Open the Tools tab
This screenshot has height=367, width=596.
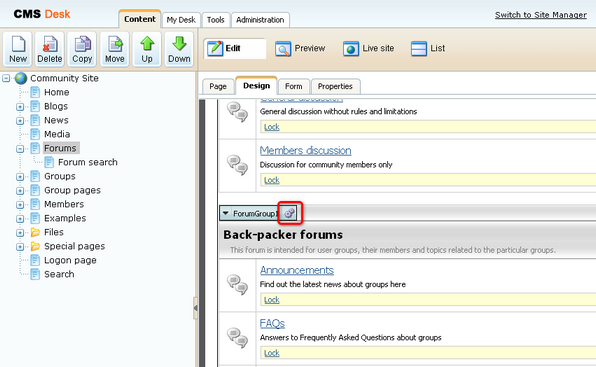coord(216,20)
